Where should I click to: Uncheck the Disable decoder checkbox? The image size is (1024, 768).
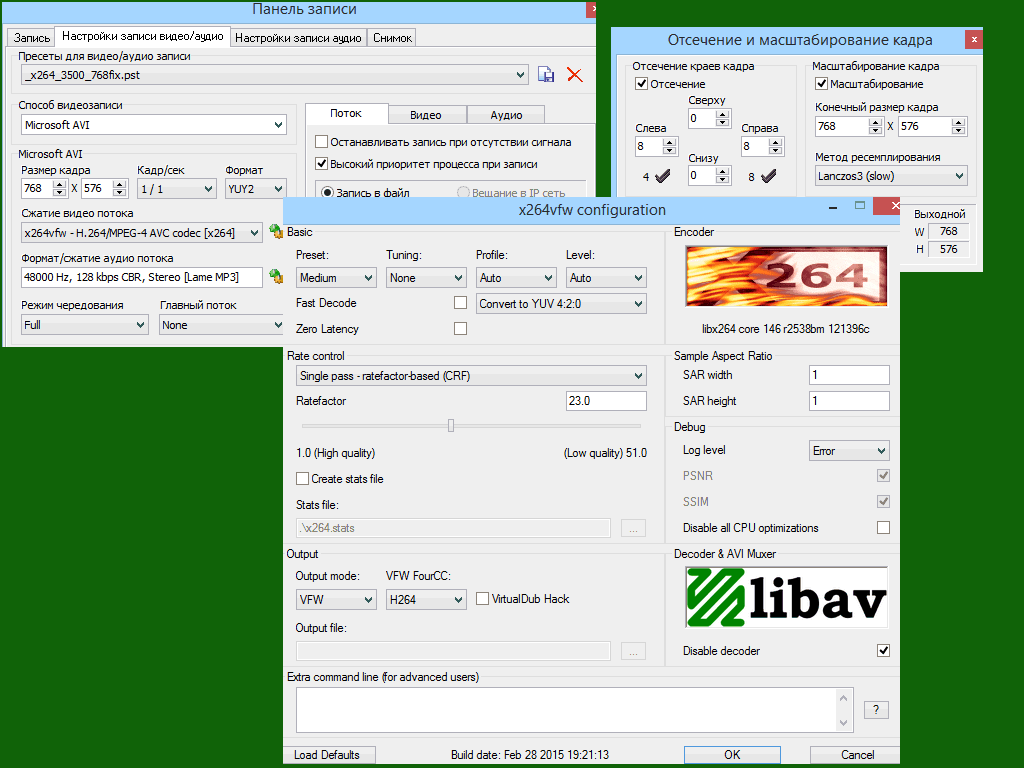click(x=883, y=651)
